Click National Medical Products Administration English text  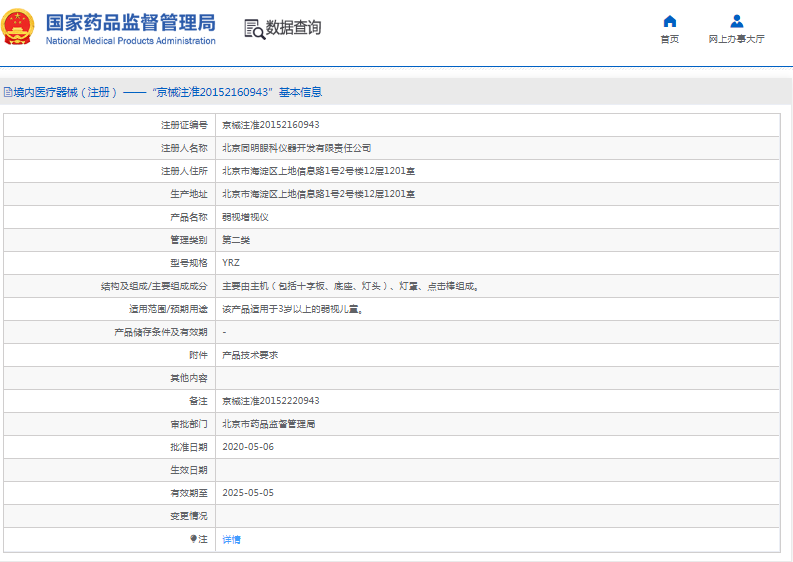coord(130,41)
